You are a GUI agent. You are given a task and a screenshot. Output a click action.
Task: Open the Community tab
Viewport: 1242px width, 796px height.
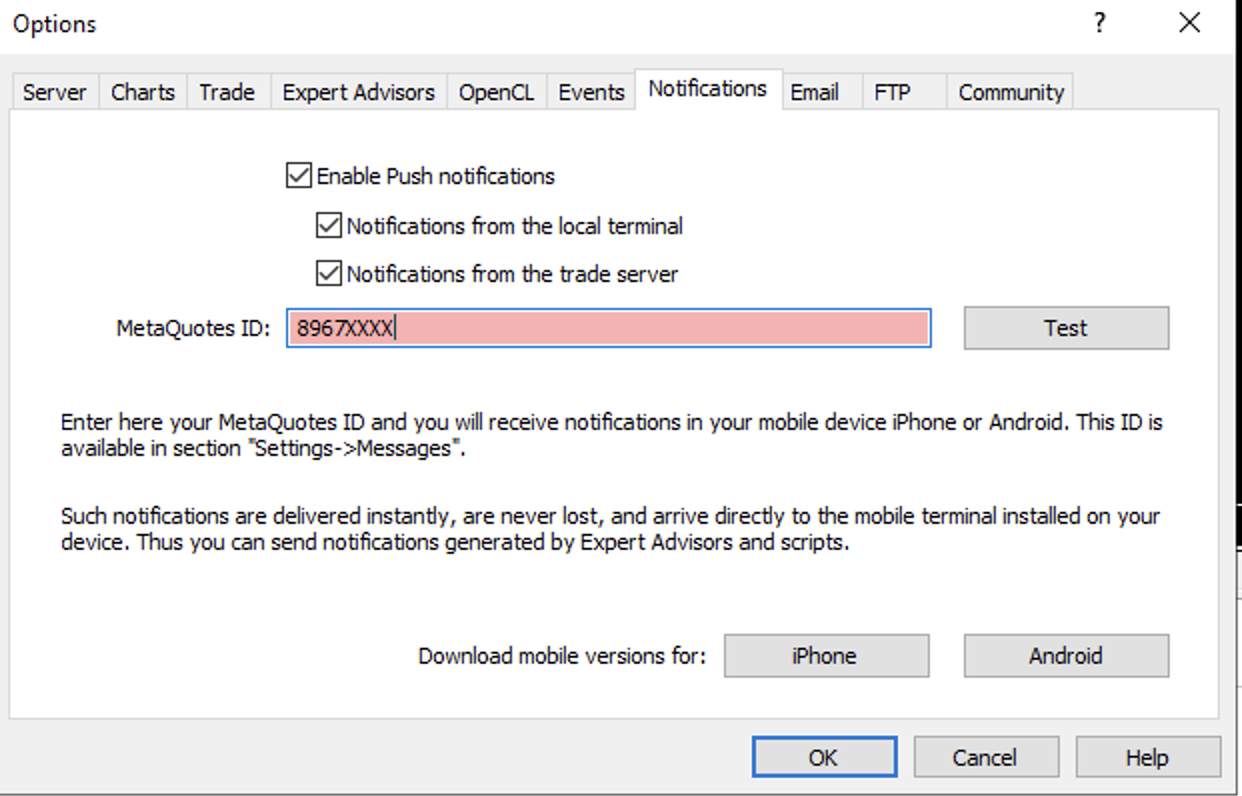coord(1010,92)
